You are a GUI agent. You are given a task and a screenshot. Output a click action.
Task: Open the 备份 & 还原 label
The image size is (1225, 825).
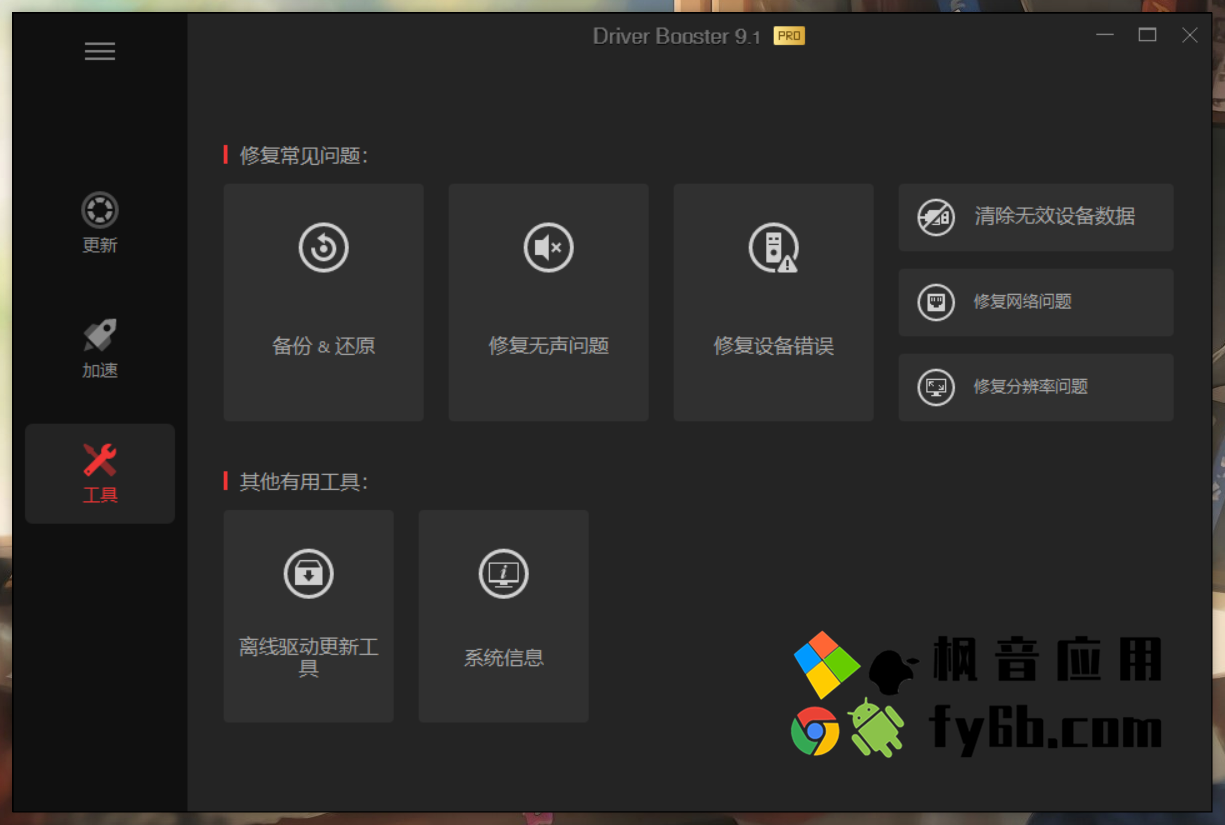click(324, 346)
